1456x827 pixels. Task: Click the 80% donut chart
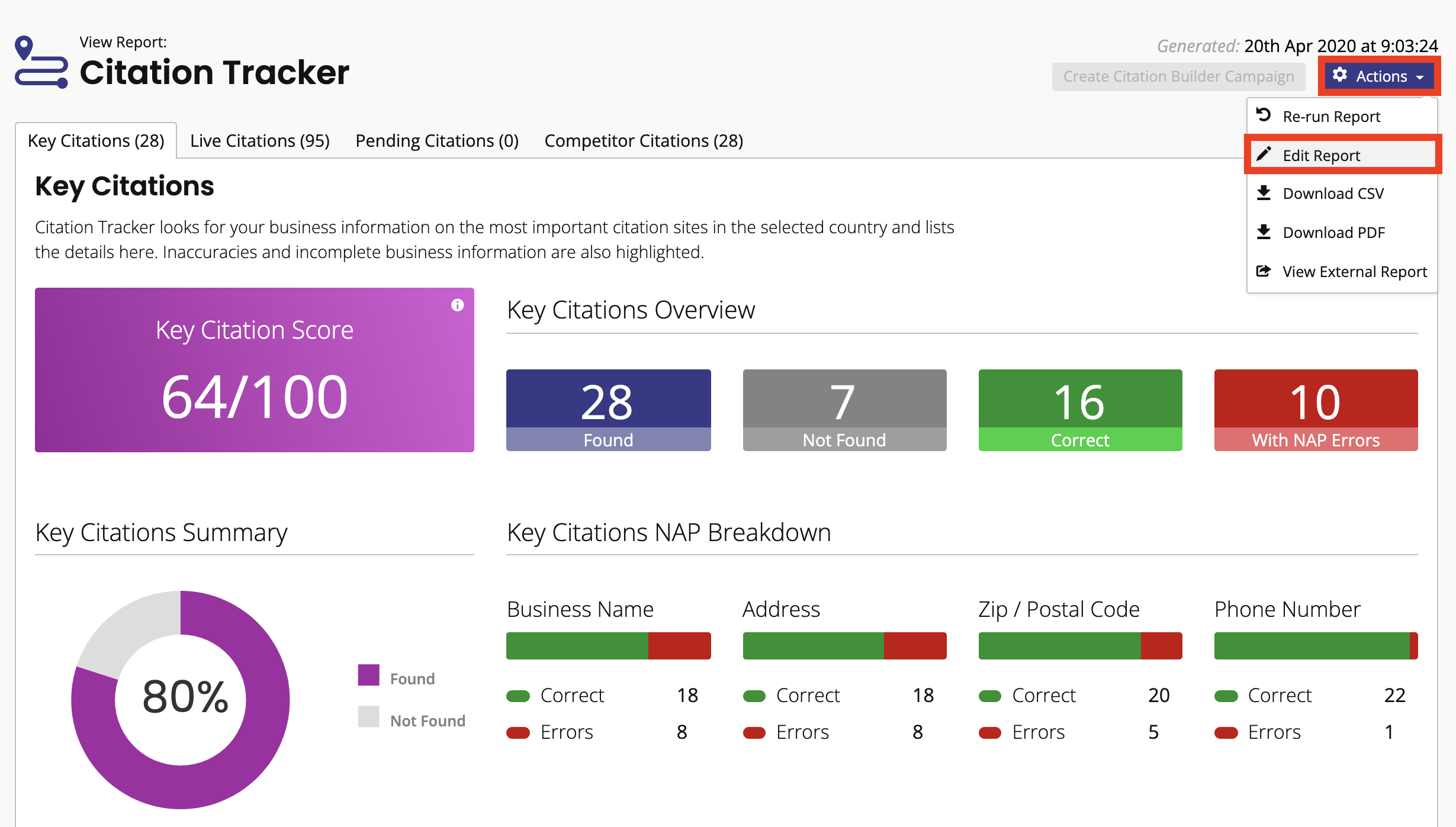click(181, 700)
